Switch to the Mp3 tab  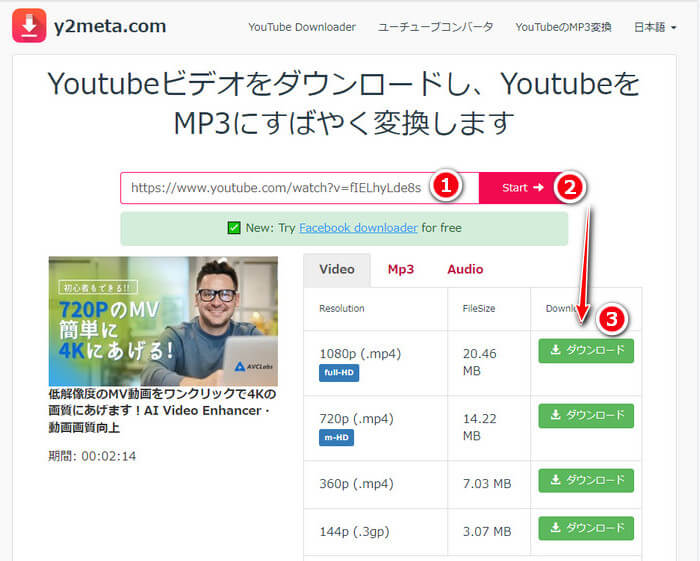tap(400, 270)
